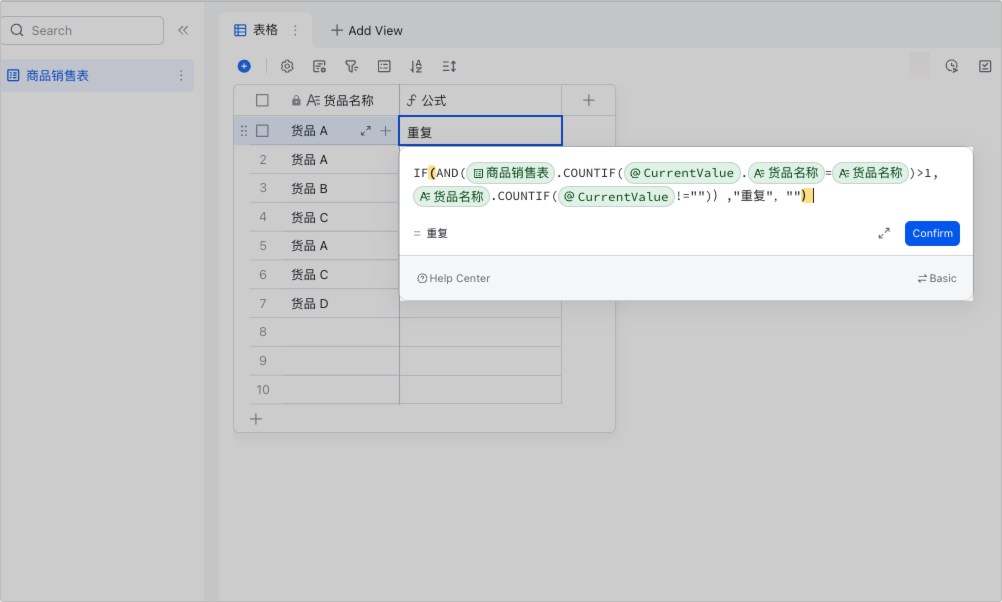Screen dimensions: 1002x602
Task: Confirm the formula
Action: tap(932, 233)
